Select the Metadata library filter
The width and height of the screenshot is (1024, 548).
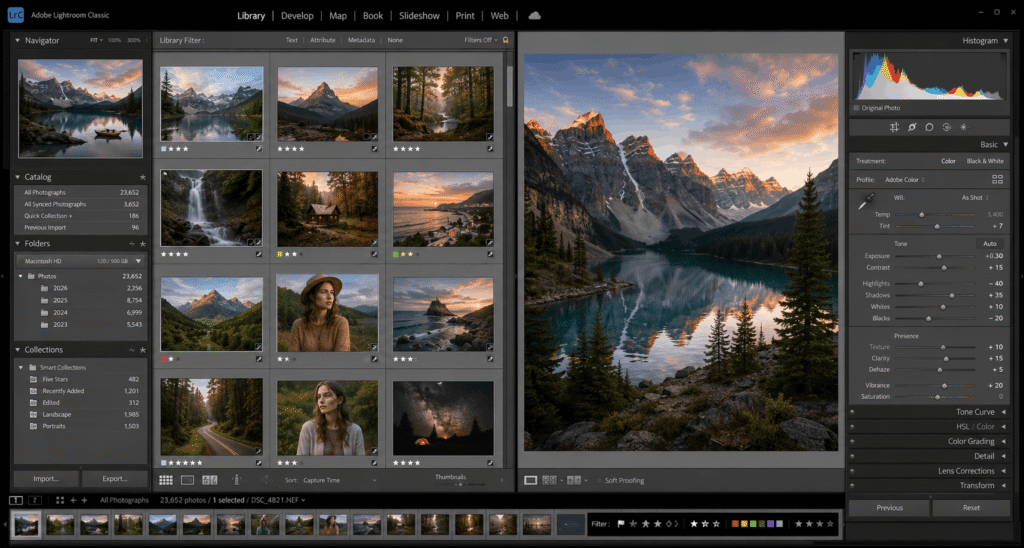pos(361,40)
